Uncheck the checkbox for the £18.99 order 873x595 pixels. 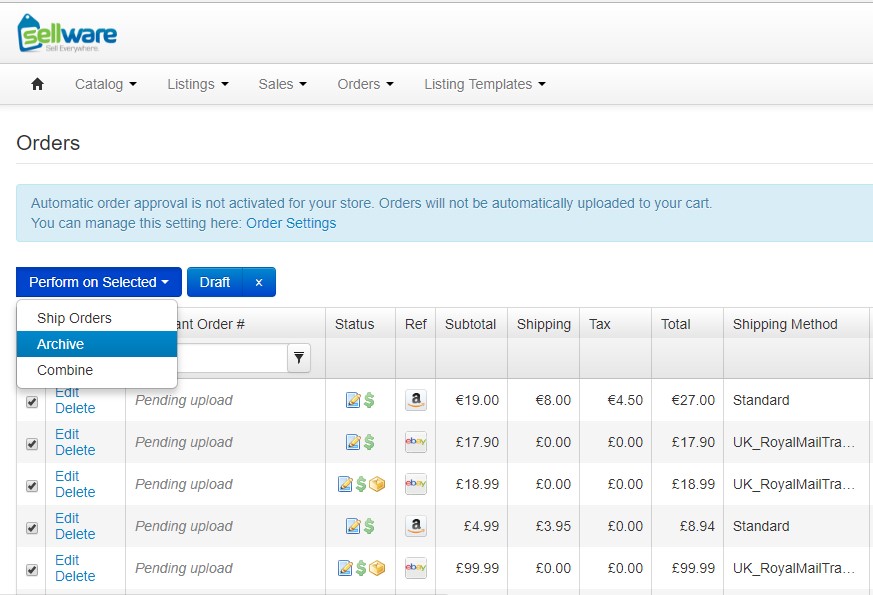point(32,486)
